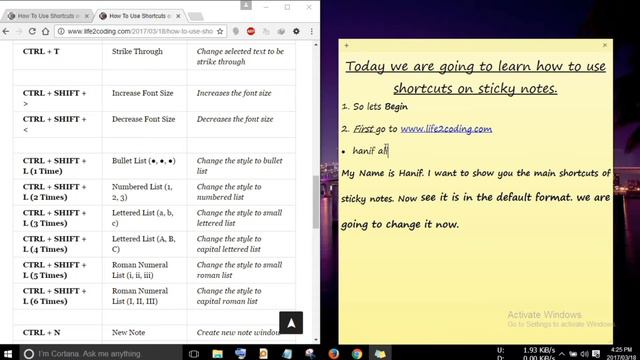Open www.life2coding.com link in sticky note
Viewport: 640px width, 360px height.
pyautogui.click(x=446, y=129)
